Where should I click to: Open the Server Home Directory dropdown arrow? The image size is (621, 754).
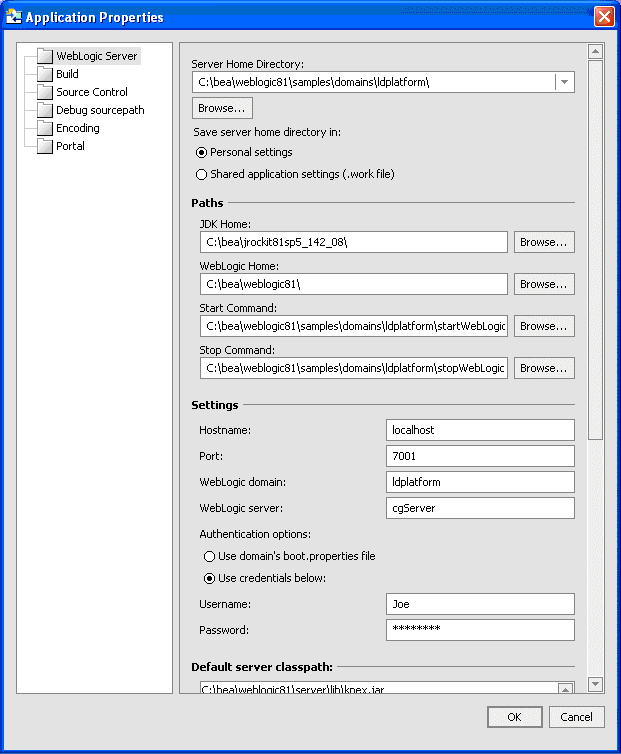point(565,82)
